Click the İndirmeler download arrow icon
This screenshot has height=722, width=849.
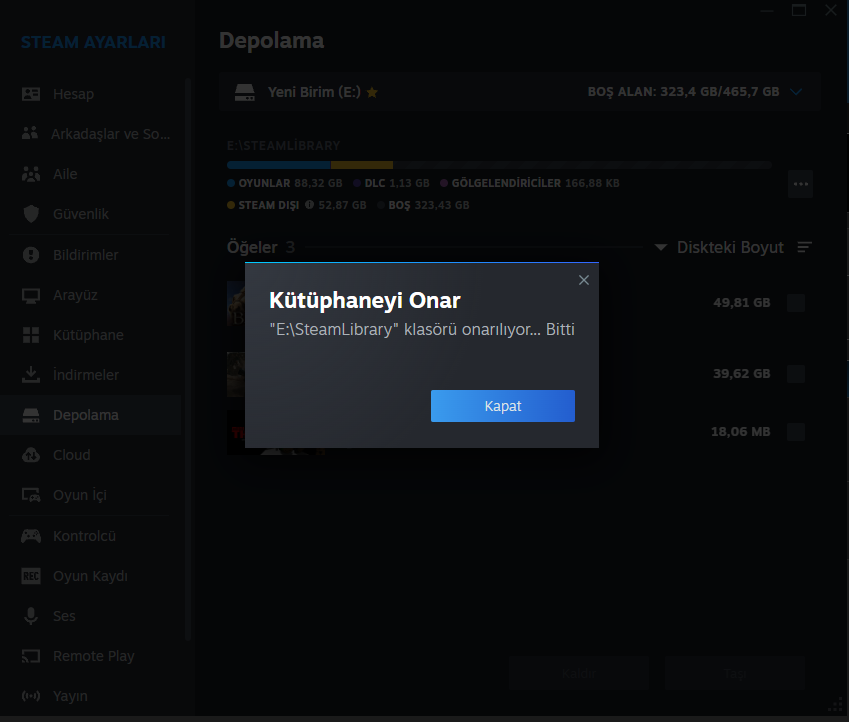[x=31, y=375]
